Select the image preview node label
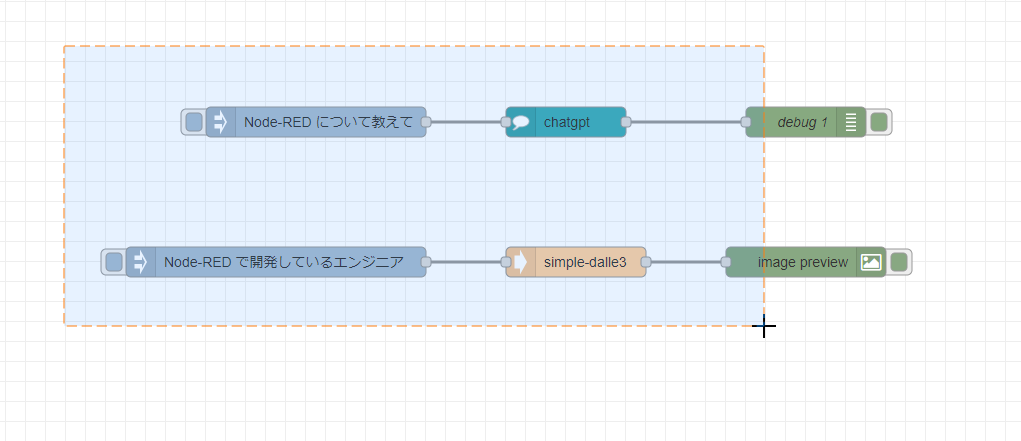The height and width of the screenshot is (441, 1021). [x=802, y=262]
